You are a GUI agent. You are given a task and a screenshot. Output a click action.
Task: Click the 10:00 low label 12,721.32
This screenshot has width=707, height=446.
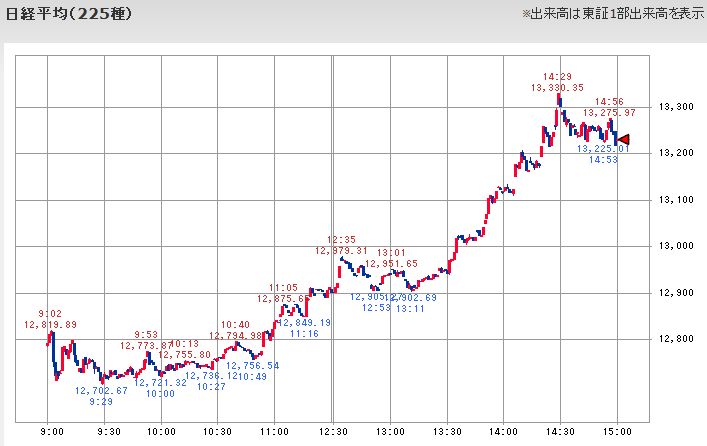161,382
